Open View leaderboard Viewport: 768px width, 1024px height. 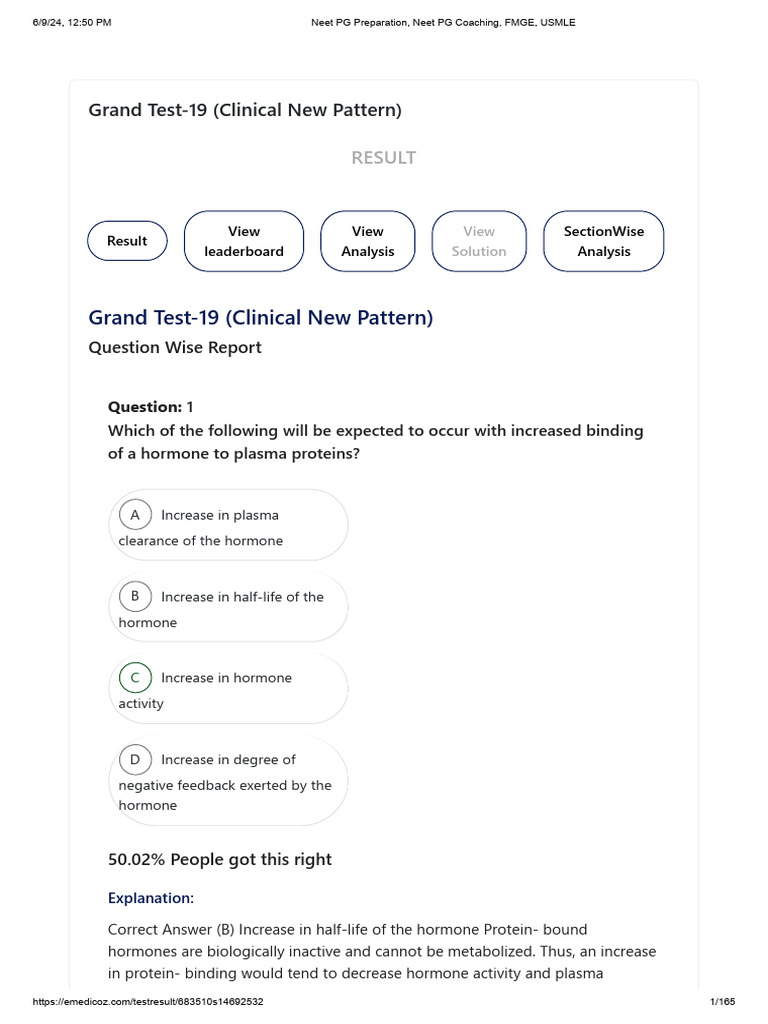pos(244,241)
